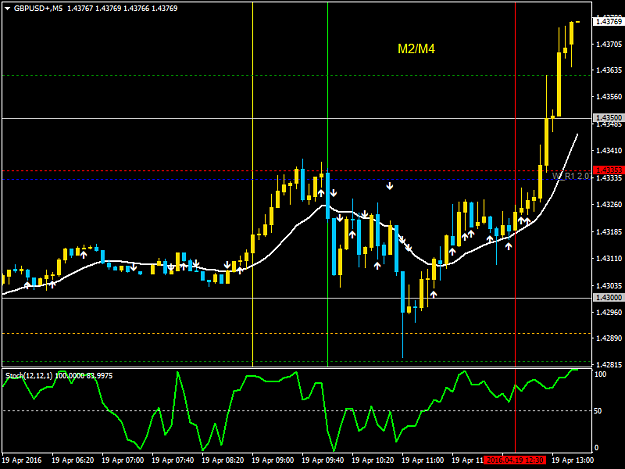Screen dimensions: 625x469
Task: Click the 1.42815 price scale value
Action: (x=609, y=365)
